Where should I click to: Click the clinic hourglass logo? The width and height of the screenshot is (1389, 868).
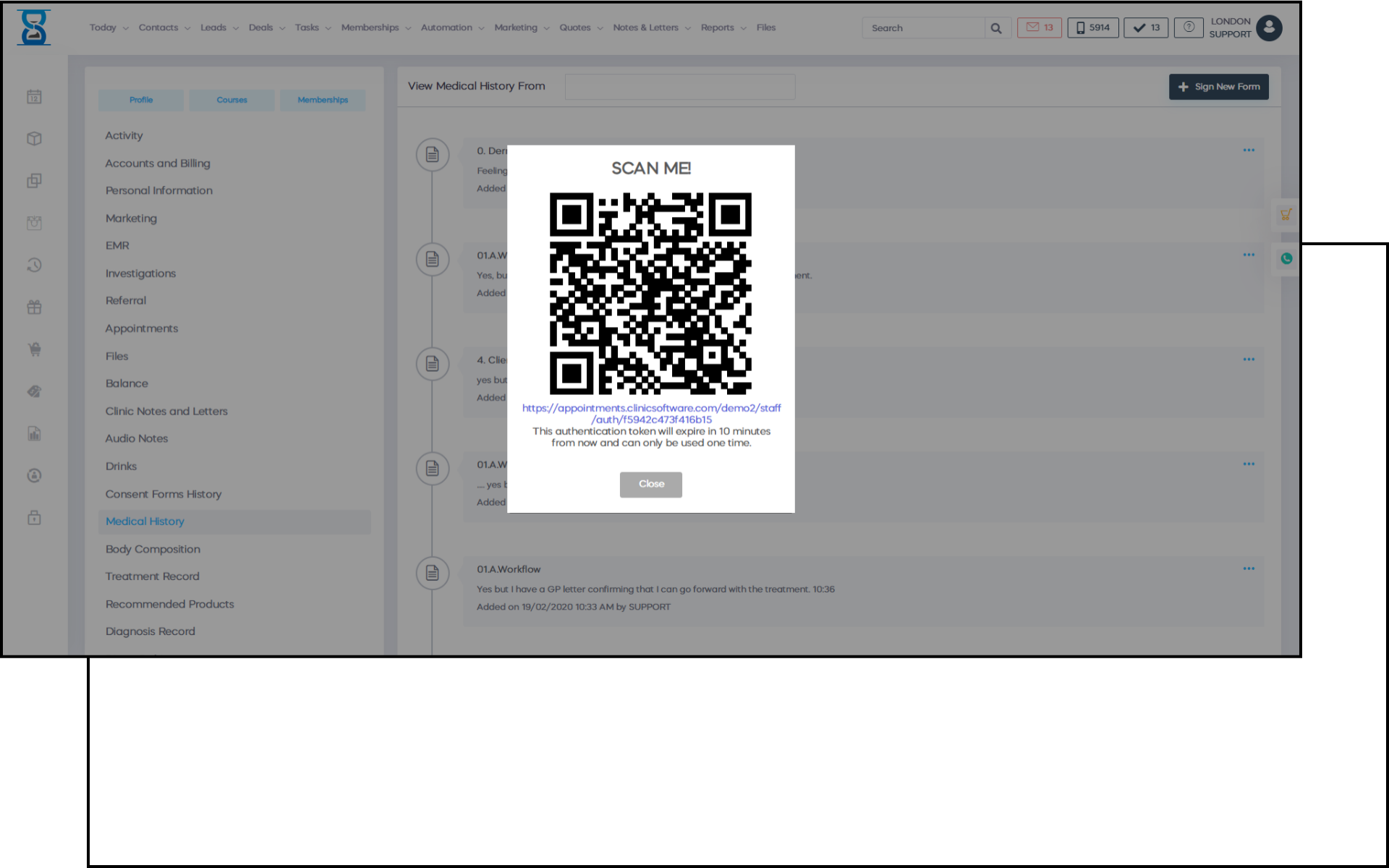pyautogui.click(x=34, y=28)
